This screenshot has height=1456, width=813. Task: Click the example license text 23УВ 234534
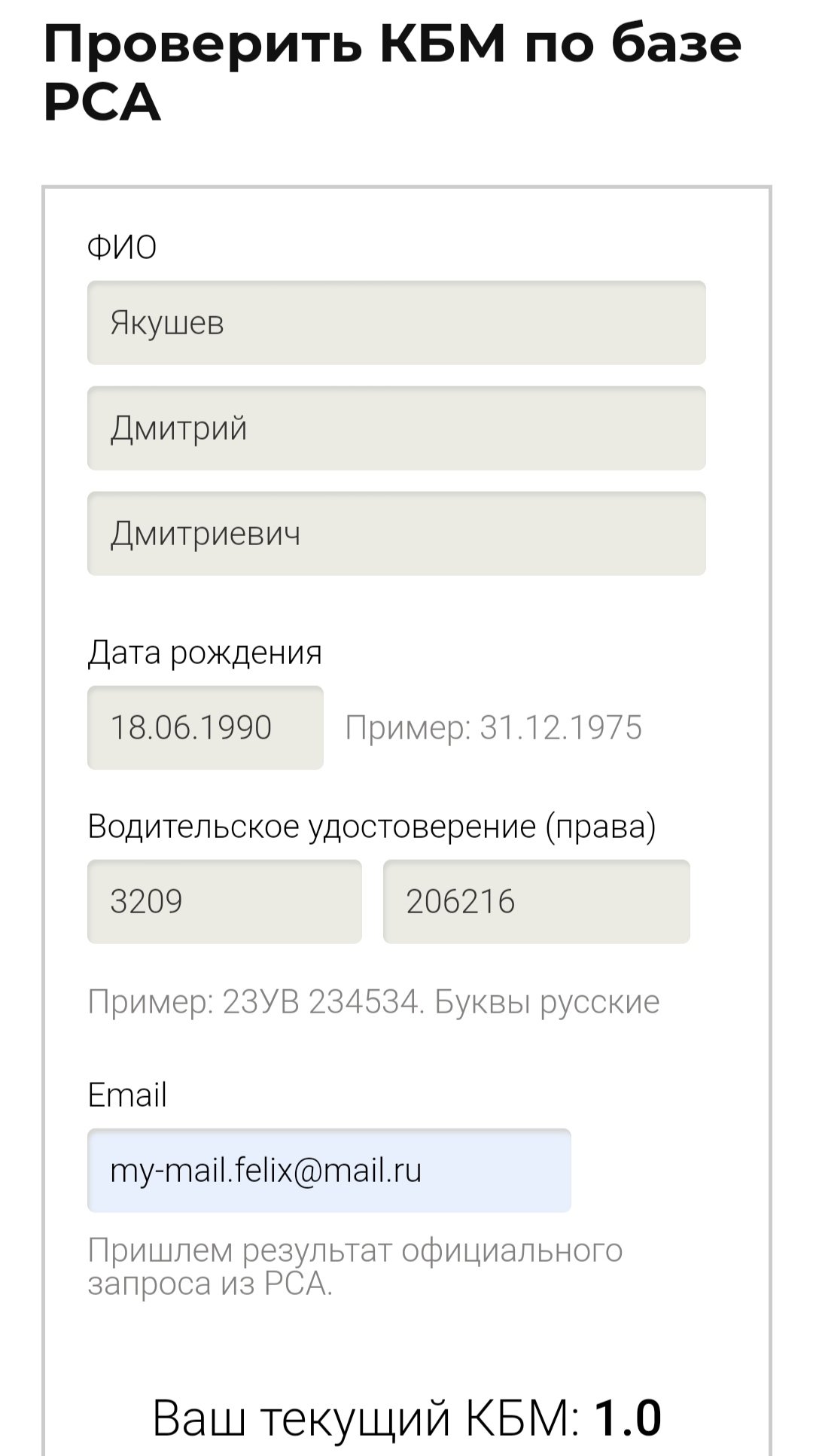click(321, 1002)
